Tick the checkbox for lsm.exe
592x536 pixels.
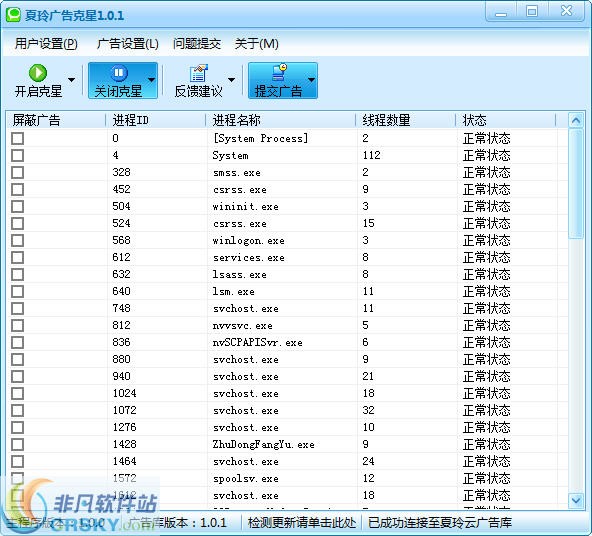[17, 291]
